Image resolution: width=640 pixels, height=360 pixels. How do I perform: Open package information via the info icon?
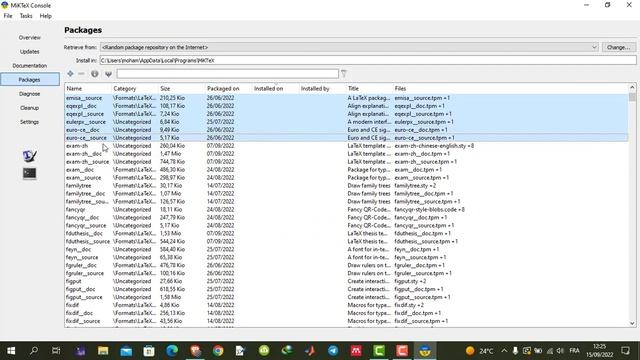pyautogui.click(x=95, y=74)
